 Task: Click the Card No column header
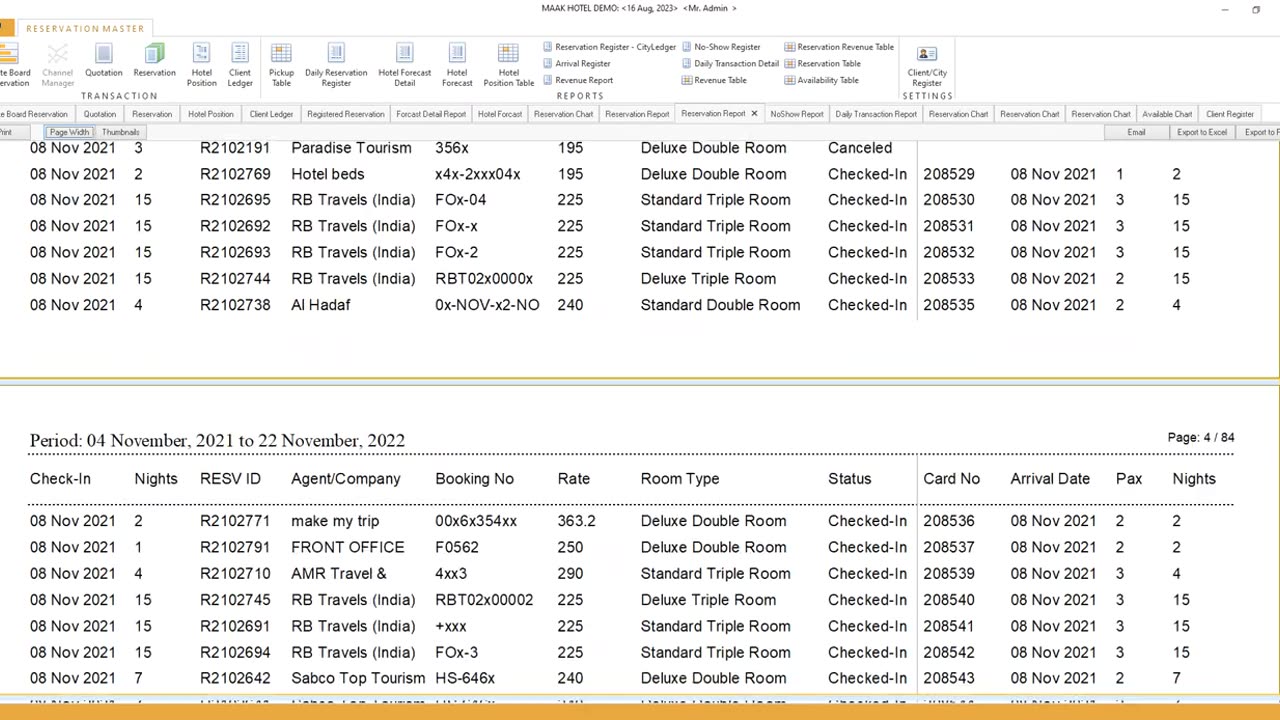pyautogui.click(x=951, y=479)
